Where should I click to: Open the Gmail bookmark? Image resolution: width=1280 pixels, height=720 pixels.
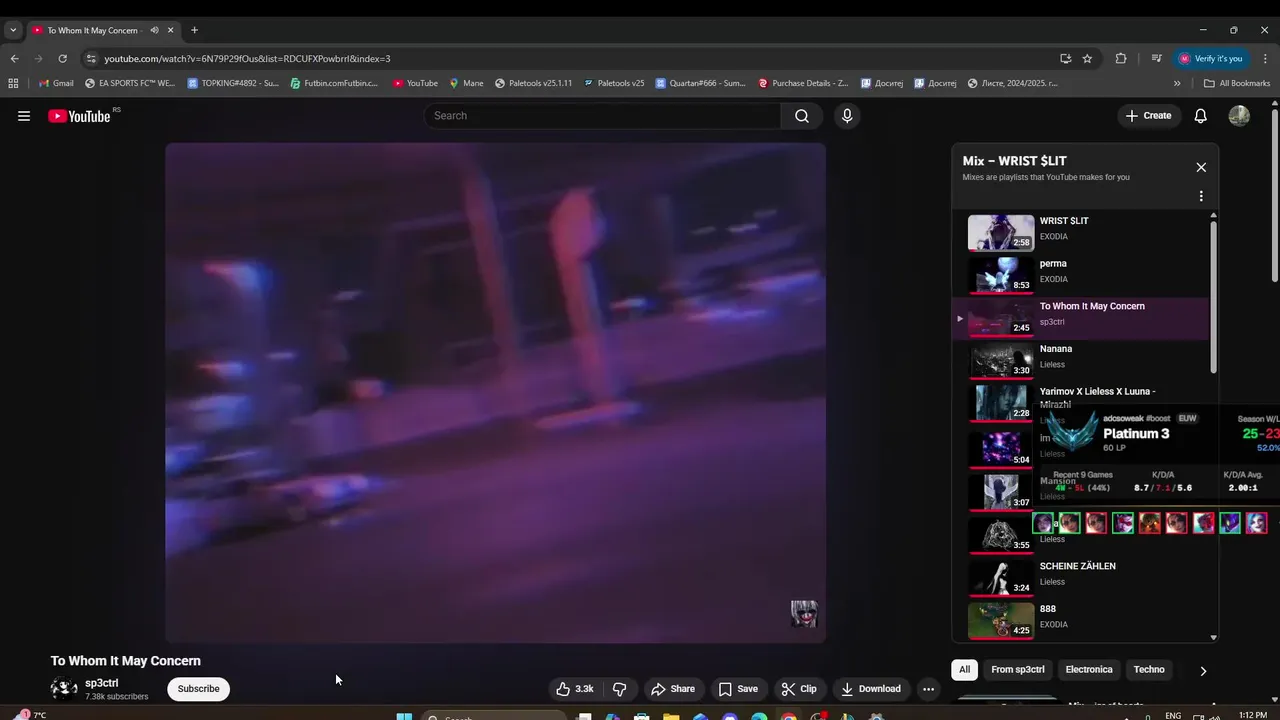[x=56, y=83]
